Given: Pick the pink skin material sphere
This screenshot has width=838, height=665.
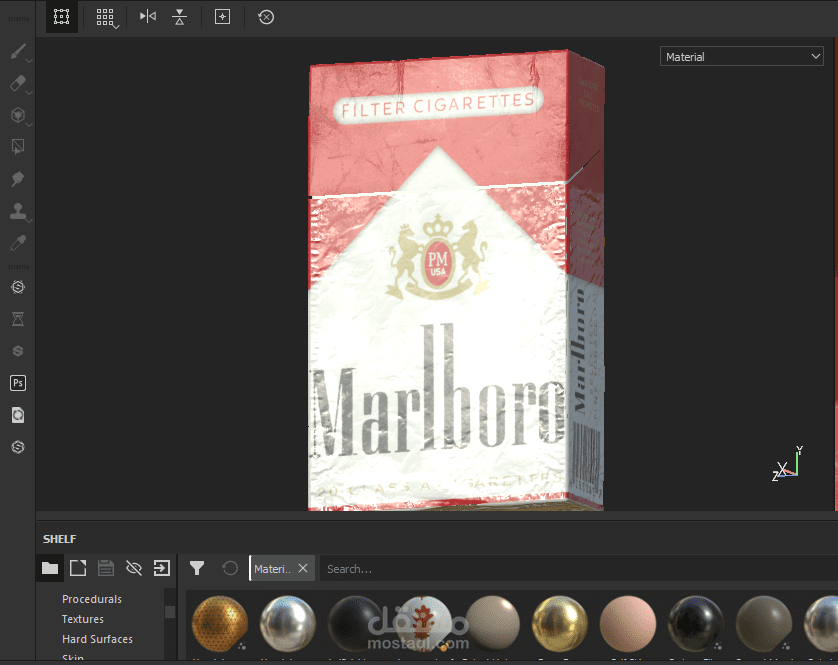Looking at the screenshot, I should [x=627, y=624].
